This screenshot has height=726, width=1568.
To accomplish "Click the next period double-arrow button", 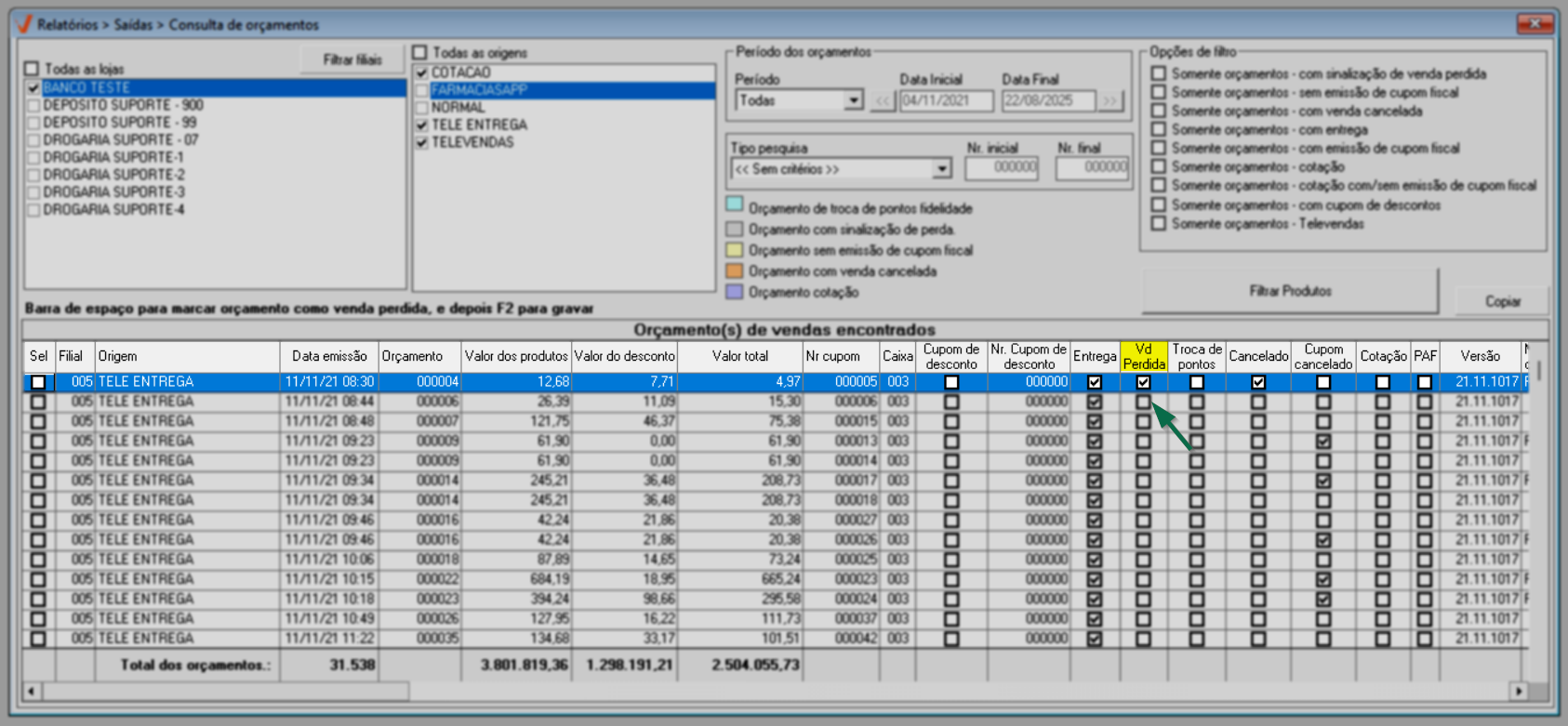I will (1110, 100).
